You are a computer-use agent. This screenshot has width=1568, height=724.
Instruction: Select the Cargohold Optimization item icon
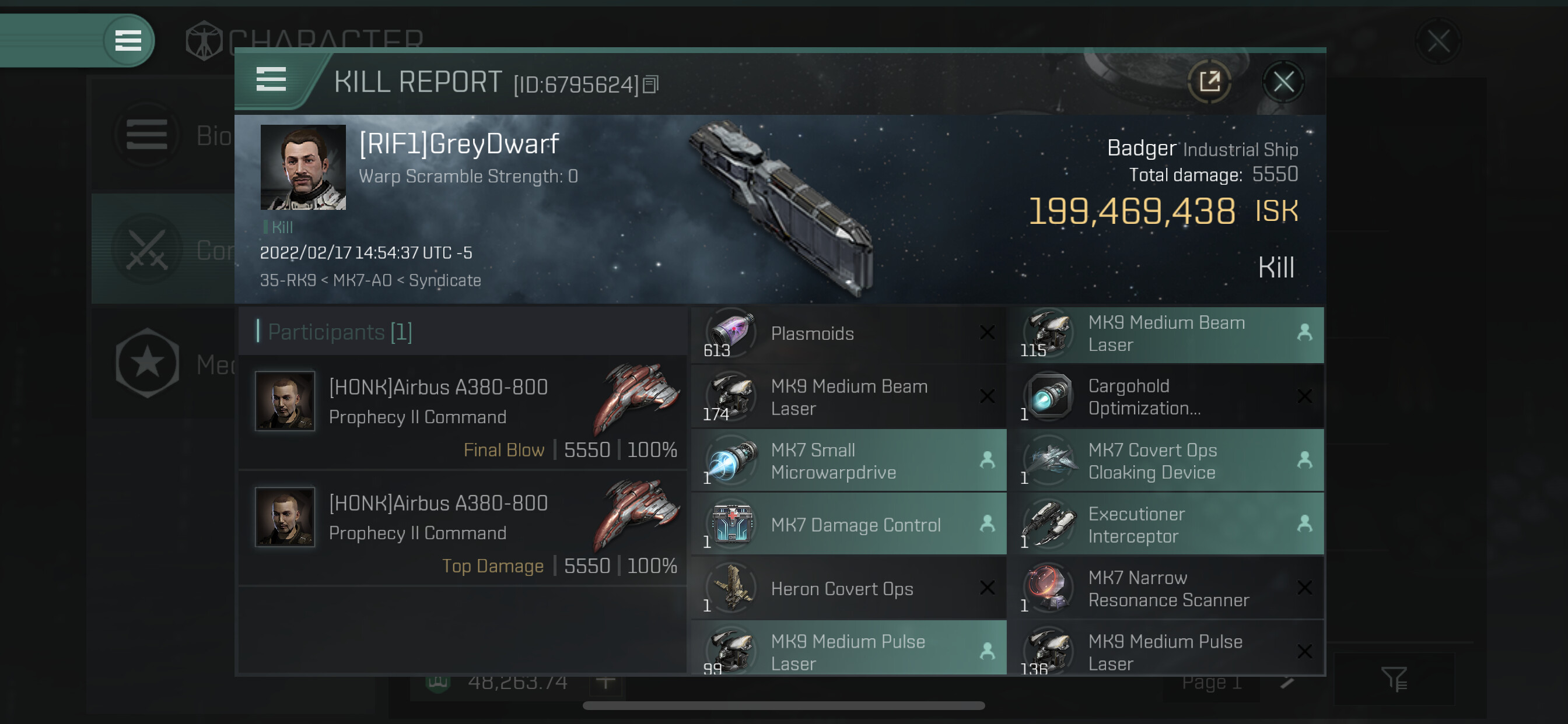pos(1049,396)
